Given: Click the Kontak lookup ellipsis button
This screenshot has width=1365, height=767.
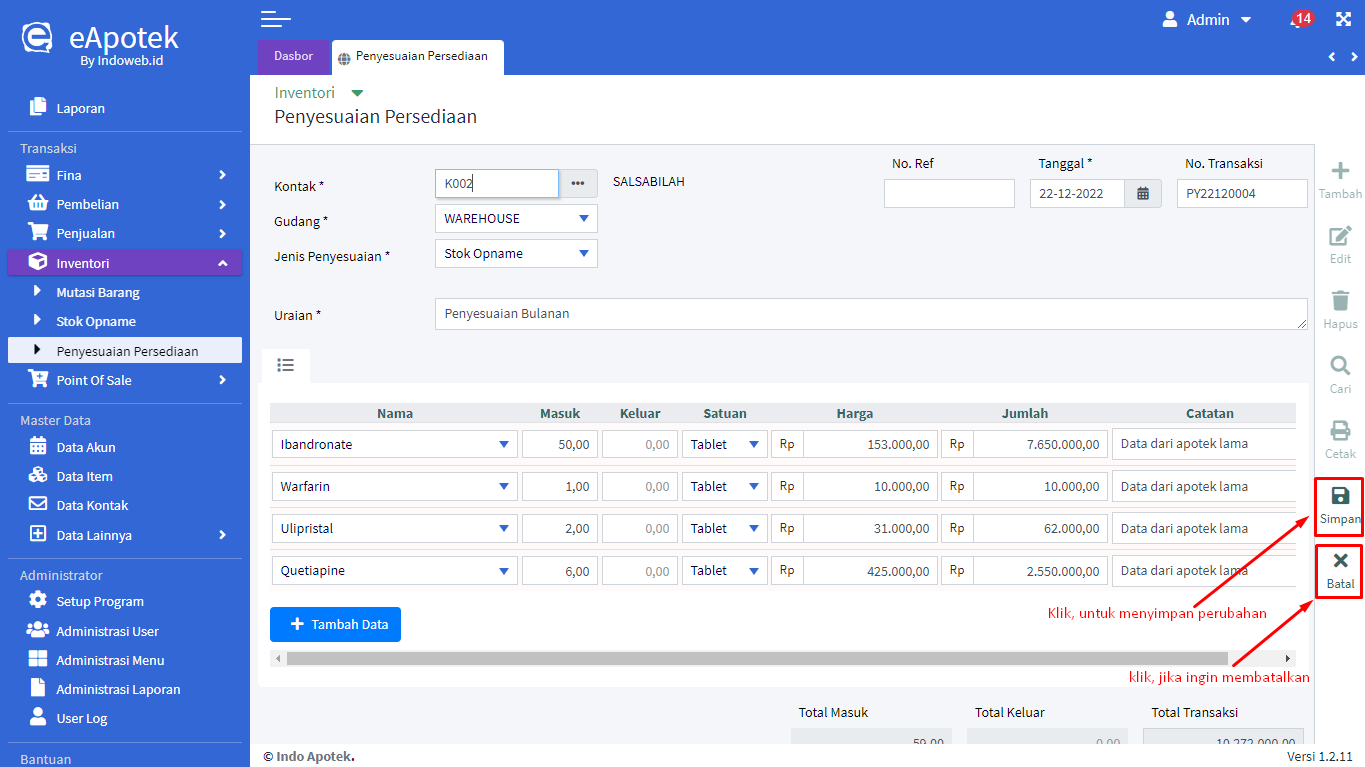Looking at the screenshot, I should pos(577,184).
